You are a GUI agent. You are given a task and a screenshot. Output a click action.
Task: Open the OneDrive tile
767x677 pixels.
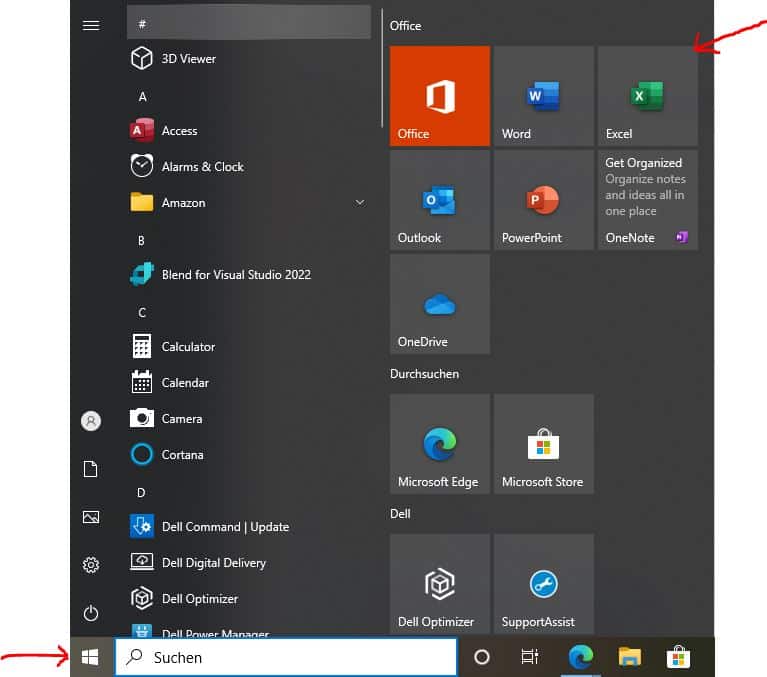point(440,304)
